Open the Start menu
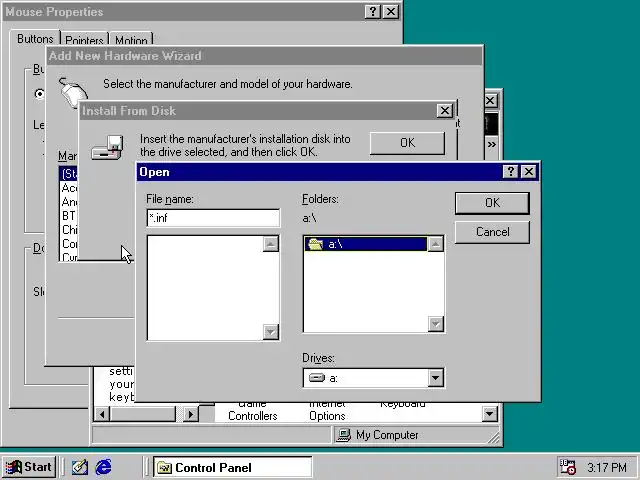Screen dimensions: 640x480 coord(29,467)
